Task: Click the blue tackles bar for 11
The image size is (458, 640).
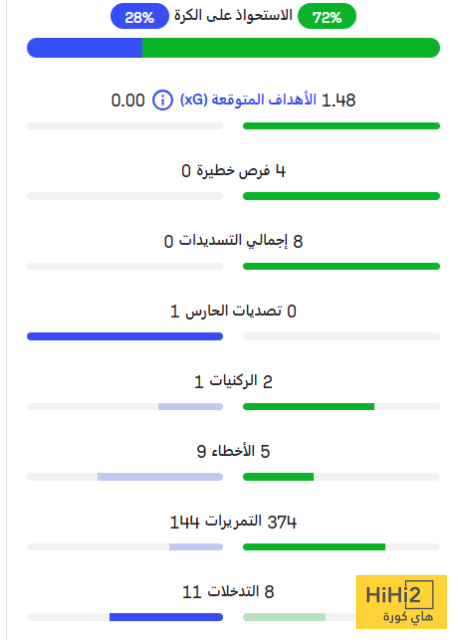Action: [166, 617]
